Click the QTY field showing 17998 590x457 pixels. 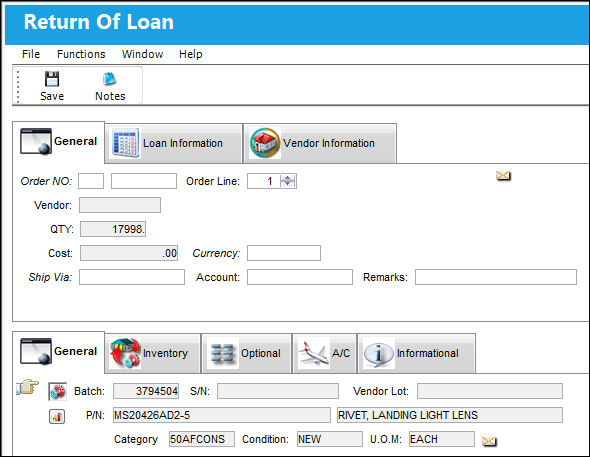113,229
